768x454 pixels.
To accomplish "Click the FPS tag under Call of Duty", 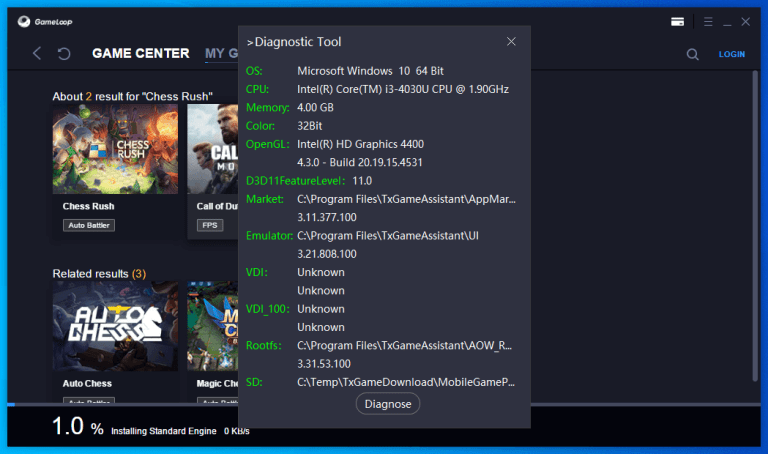I will tap(210, 225).
